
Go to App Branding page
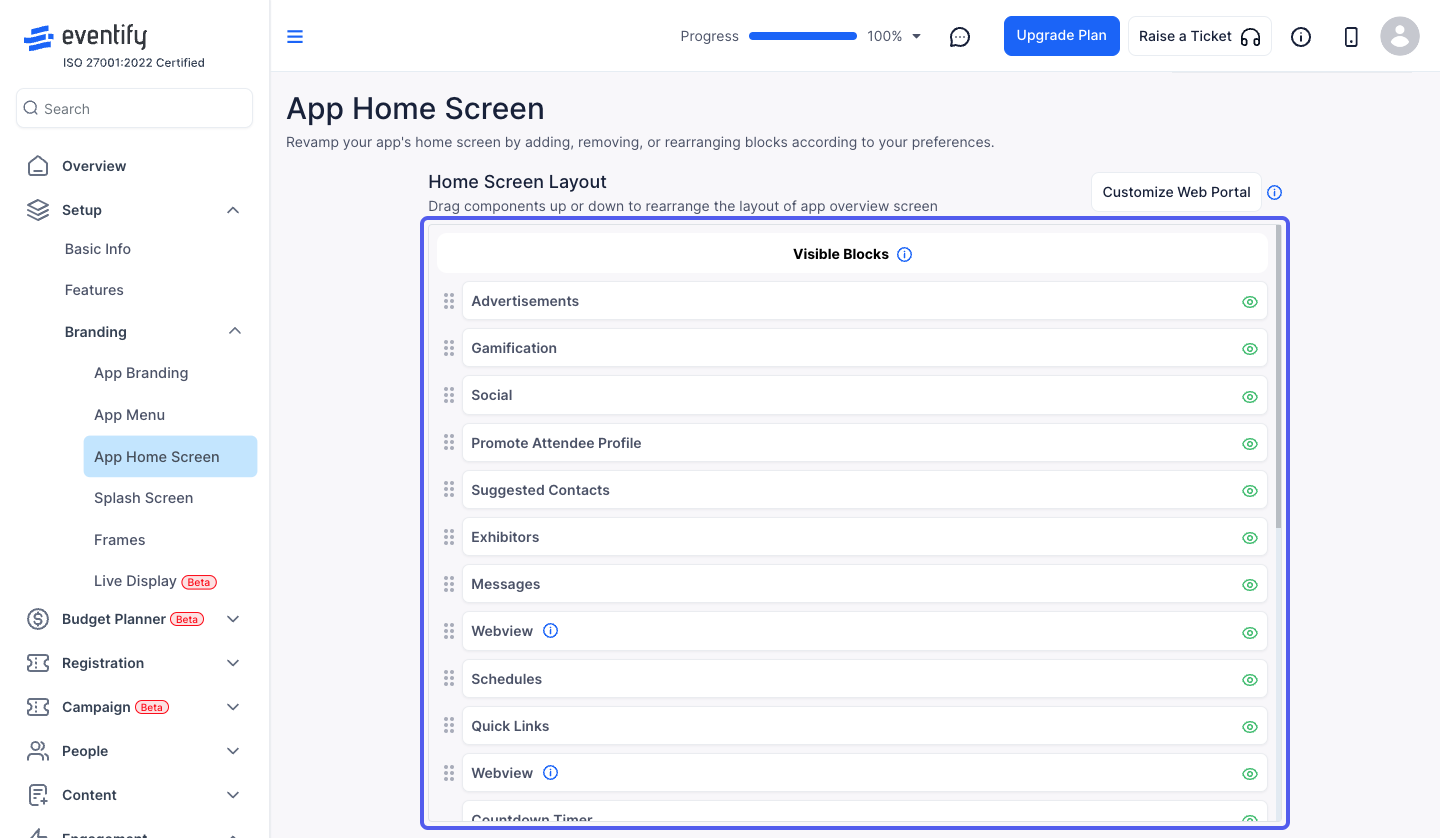pyautogui.click(x=141, y=373)
